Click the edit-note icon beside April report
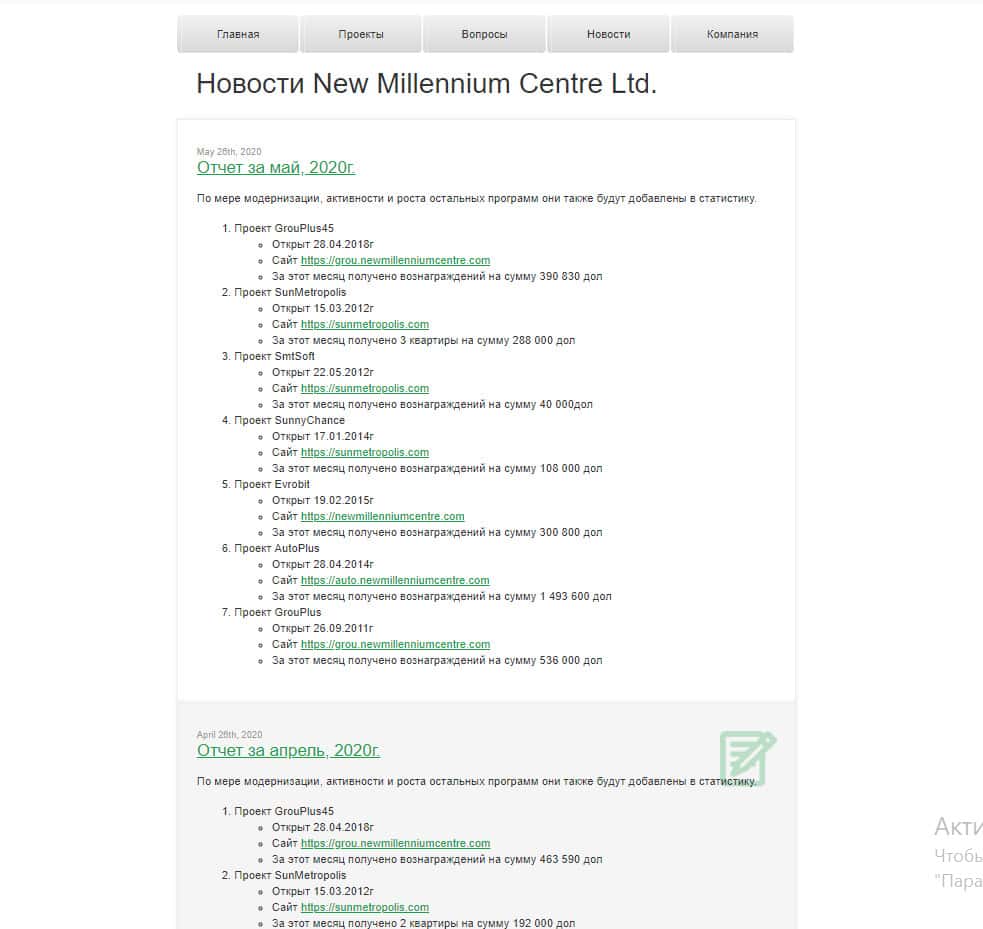Image resolution: width=983 pixels, height=929 pixels. tap(747, 757)
